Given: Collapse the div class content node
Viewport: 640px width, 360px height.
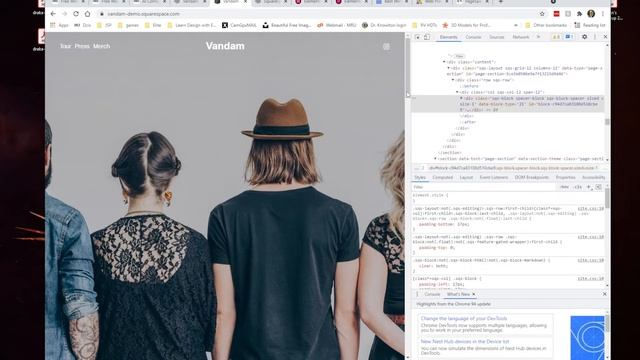Looking at the screenshot, I should pyautogui.click(x=444, y=62).
